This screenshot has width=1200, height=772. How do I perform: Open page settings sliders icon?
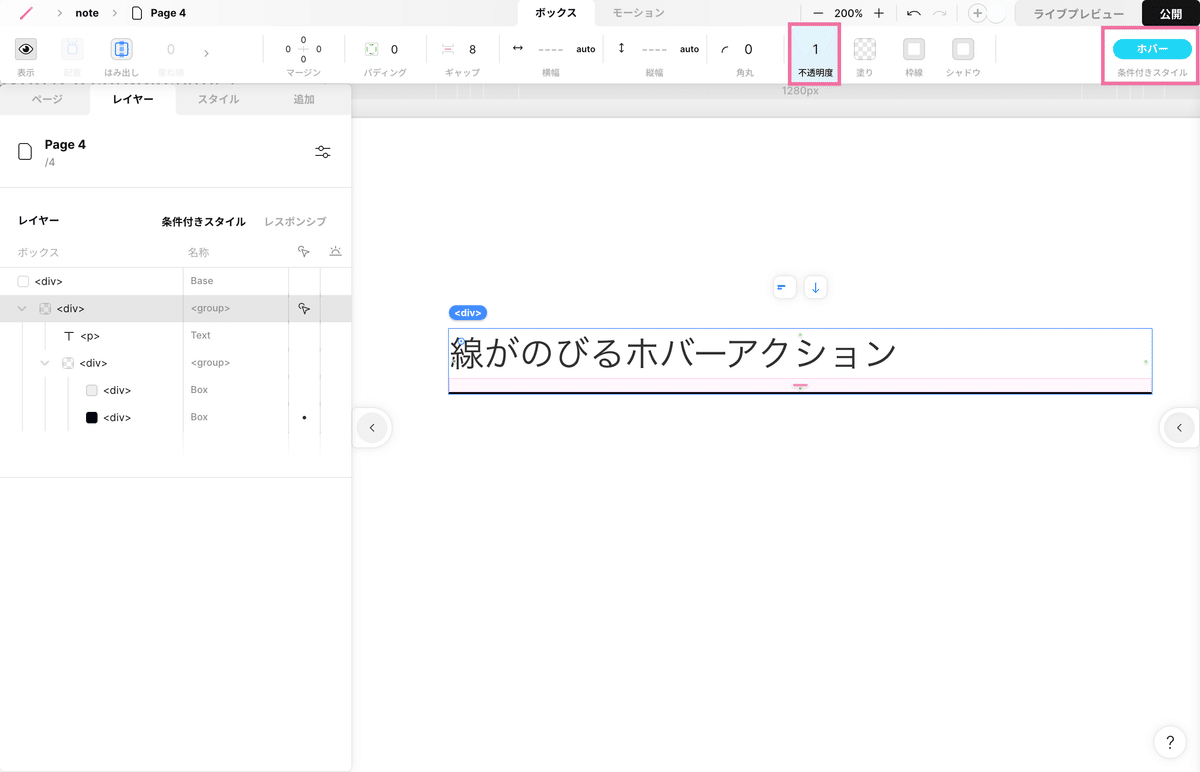point(323,152)
